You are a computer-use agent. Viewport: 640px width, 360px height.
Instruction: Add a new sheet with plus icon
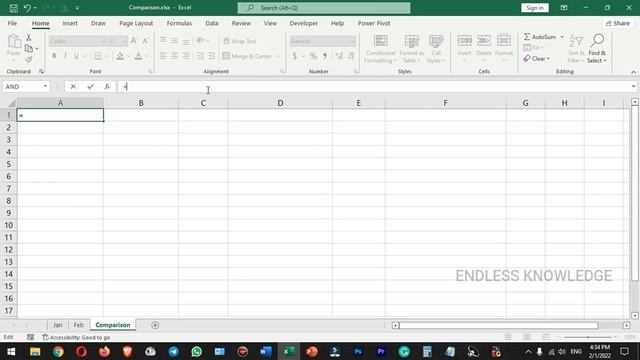155,325
